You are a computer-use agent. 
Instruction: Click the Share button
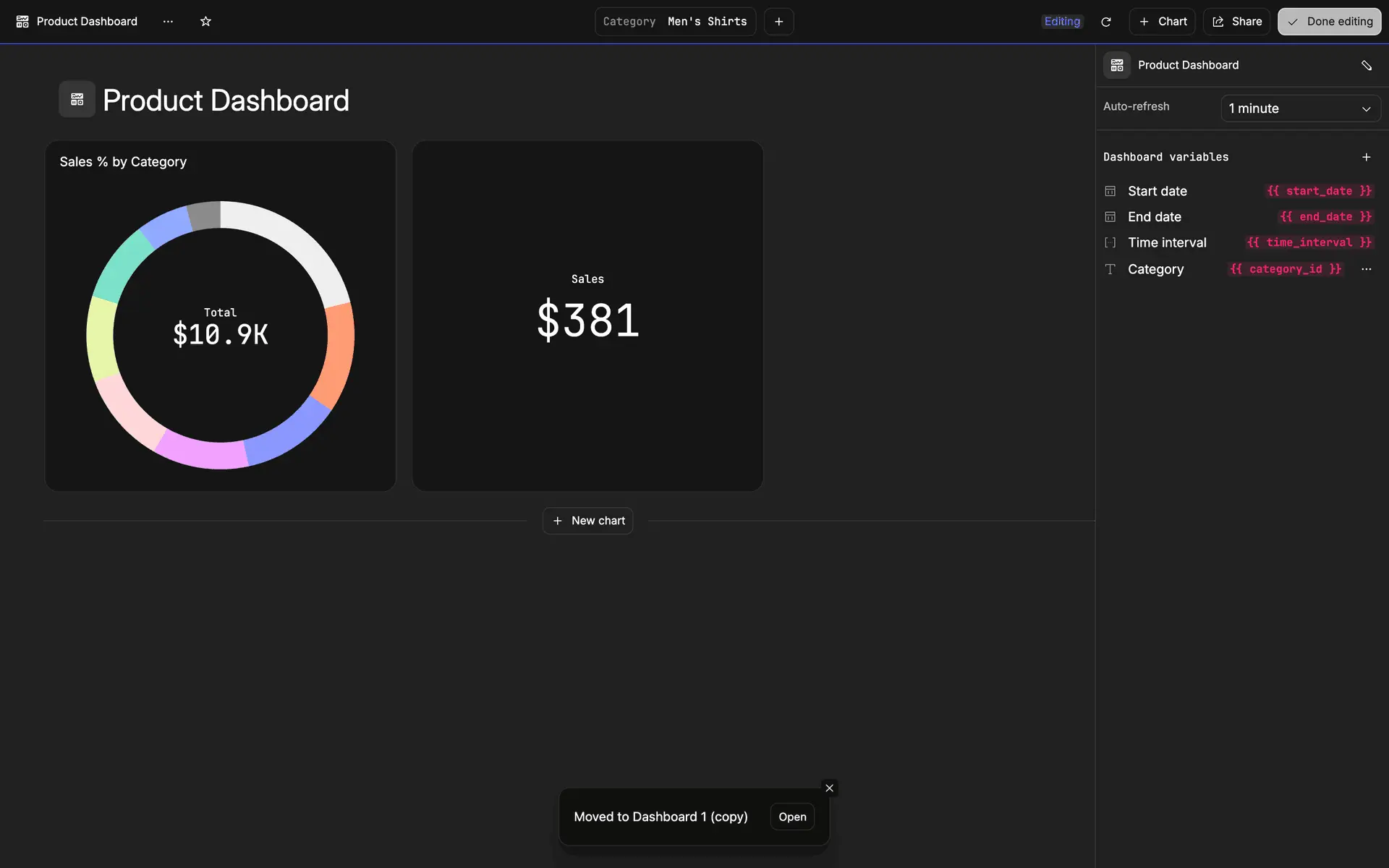(1236, 22)
